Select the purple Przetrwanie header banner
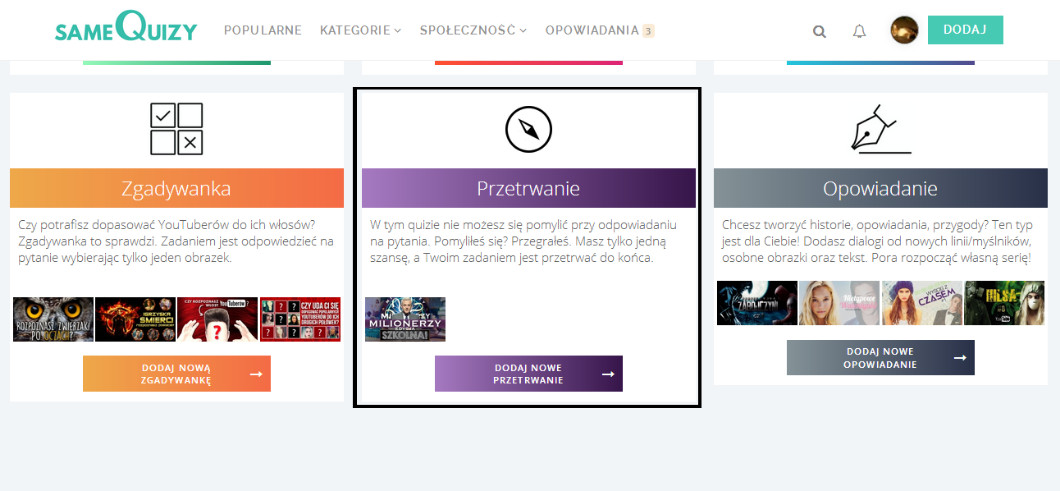This screenshot has width=1060, height=491. click(x=528, y=188)
